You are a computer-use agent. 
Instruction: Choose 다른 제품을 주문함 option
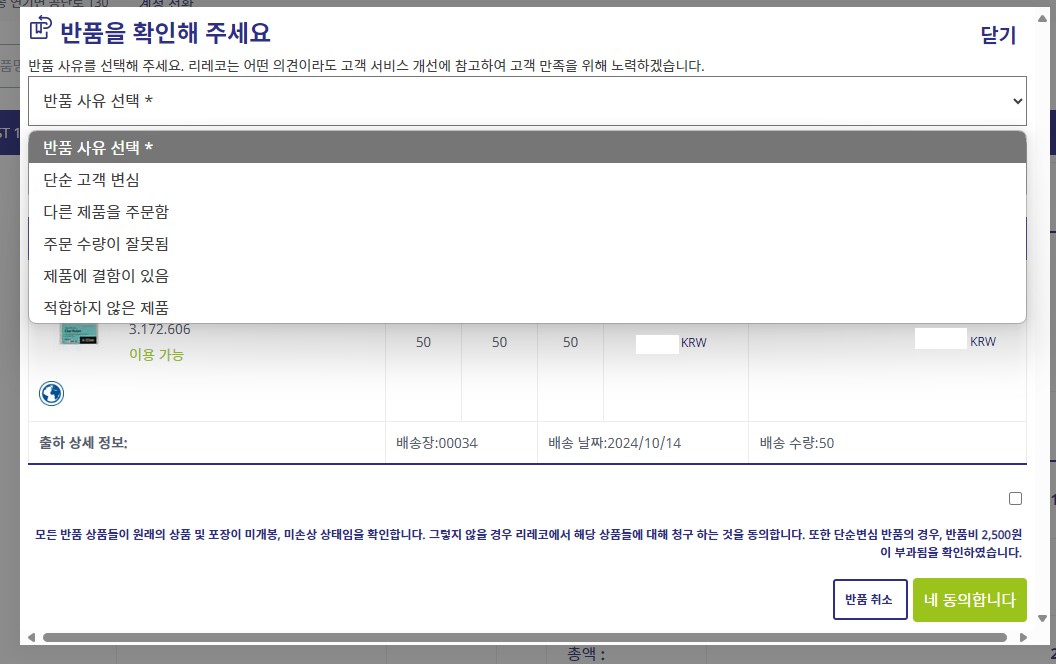coord(527,211)
